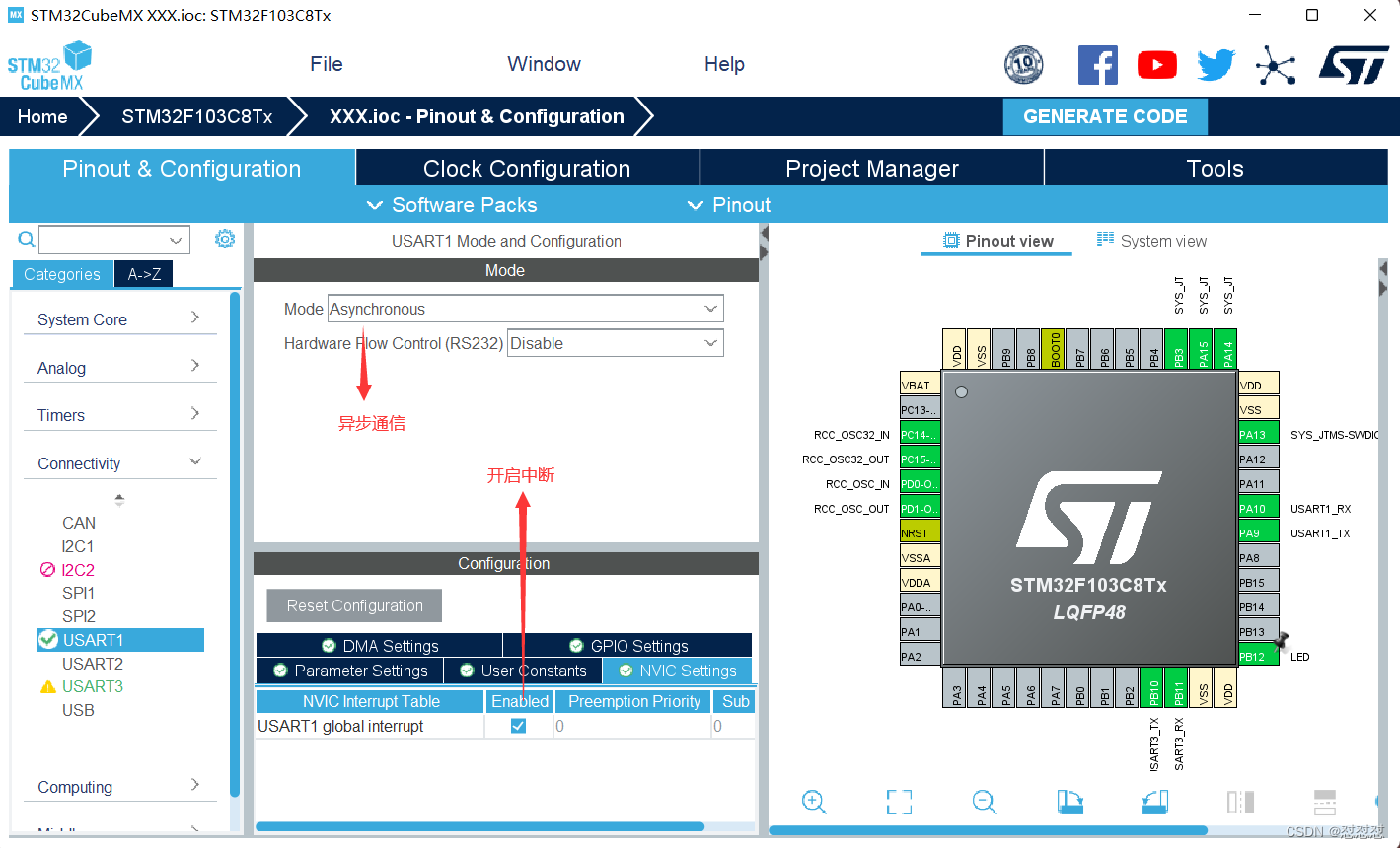The image size is (1400, 848).
Task: Rotate chip counter-clockwise
Action: (x=1155, y=802)
